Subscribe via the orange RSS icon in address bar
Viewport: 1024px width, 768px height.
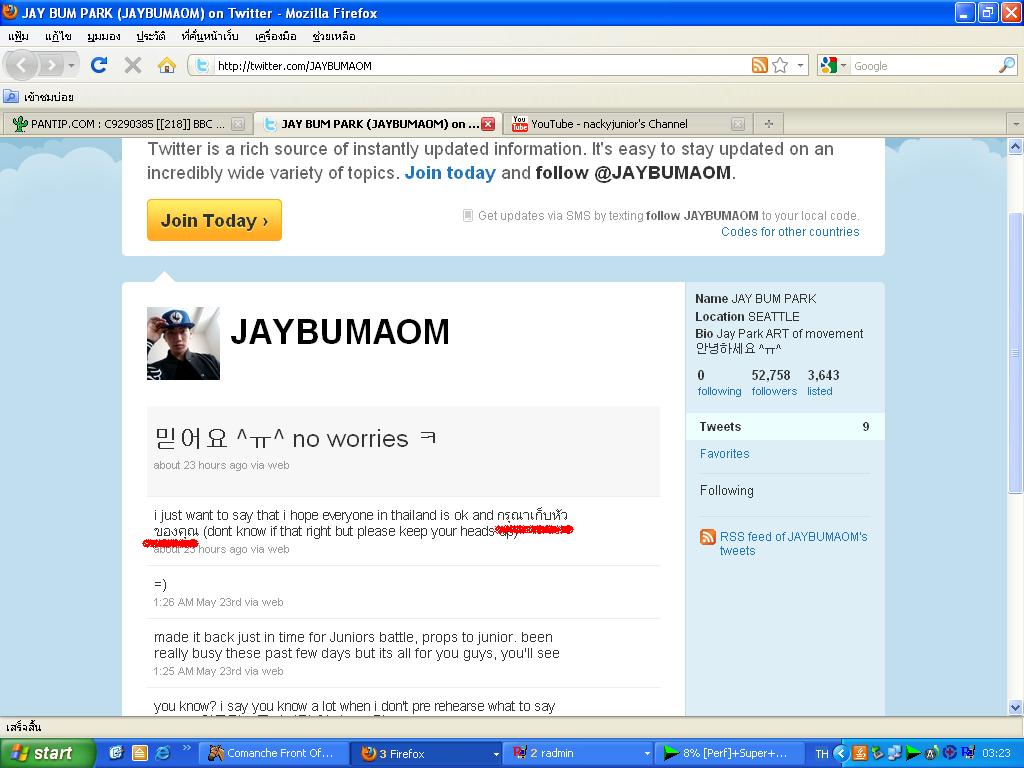pos(760,65)
